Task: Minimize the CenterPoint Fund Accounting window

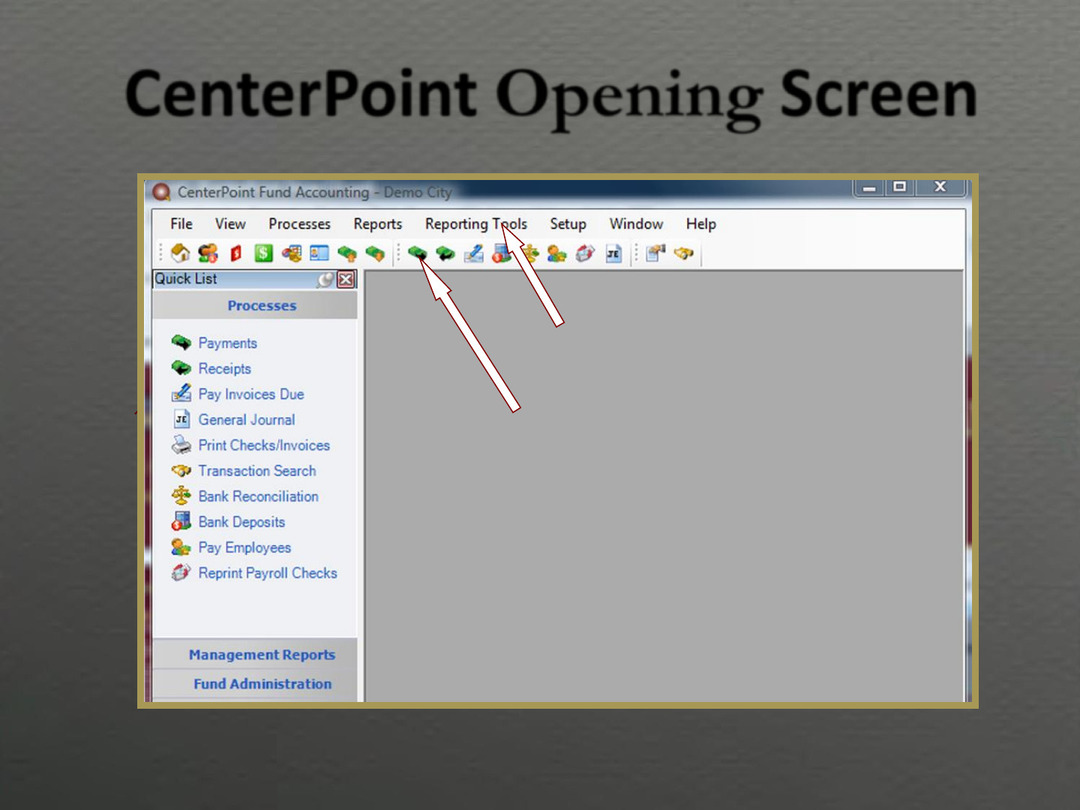Action: [x=869, y=187]
